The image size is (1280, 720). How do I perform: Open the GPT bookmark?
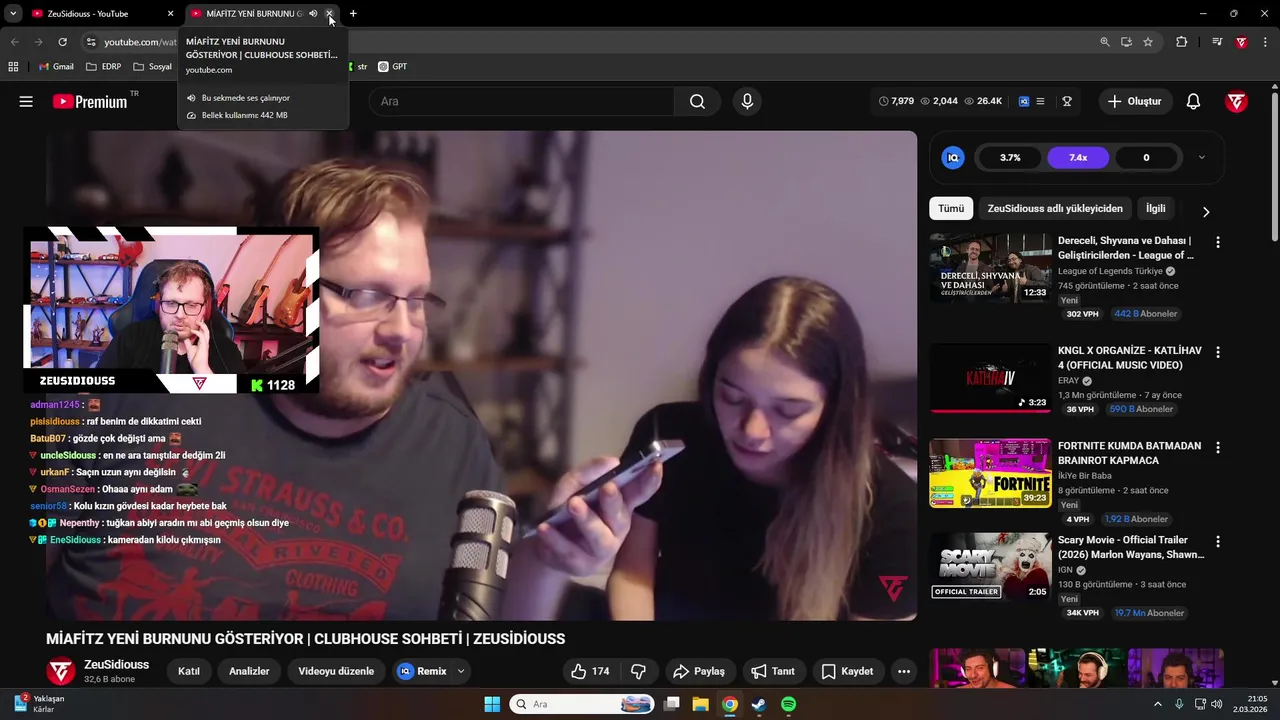click(392, 67)
